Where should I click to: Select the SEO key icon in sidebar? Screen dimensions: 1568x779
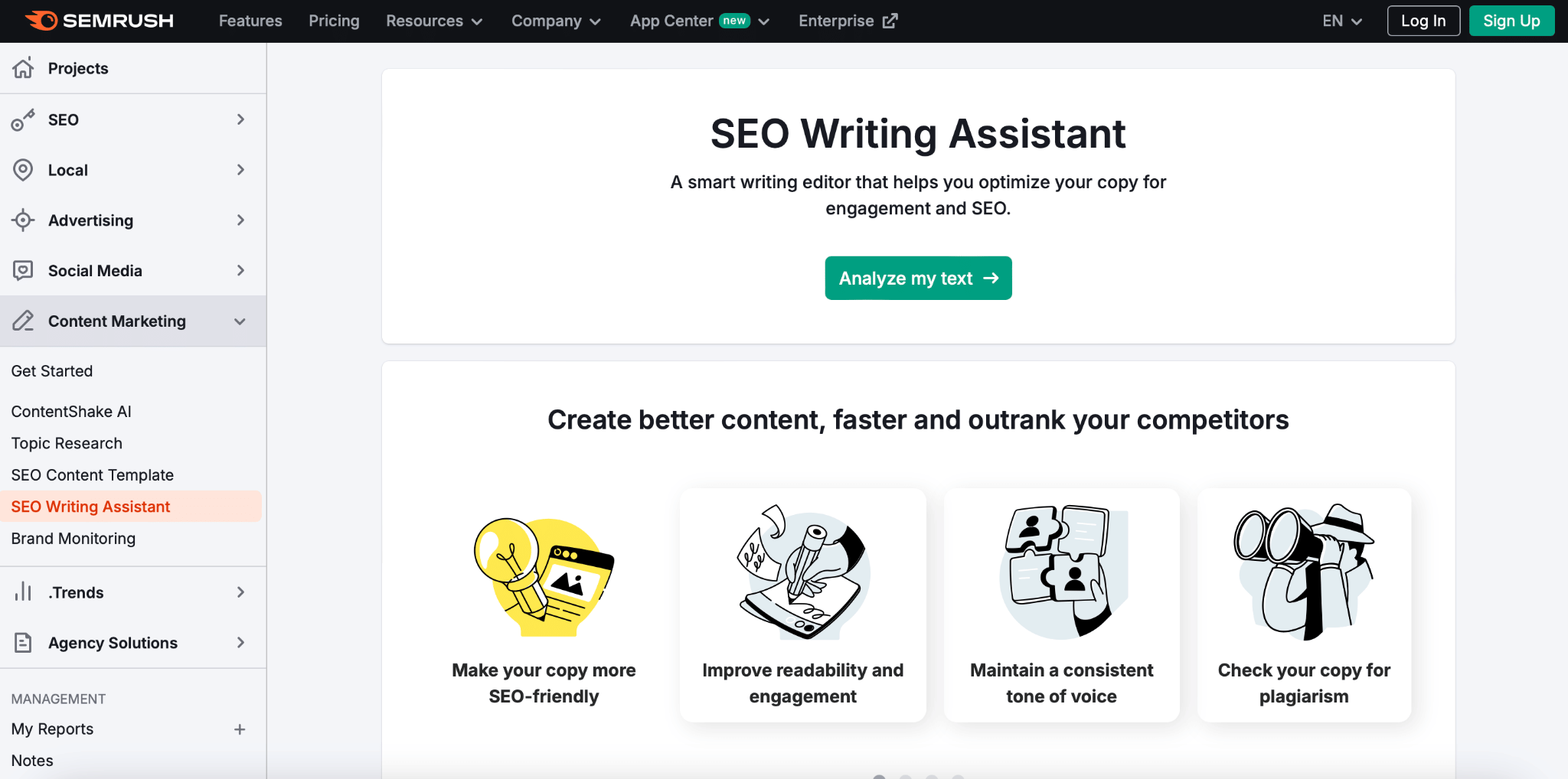tap(24, 119)
